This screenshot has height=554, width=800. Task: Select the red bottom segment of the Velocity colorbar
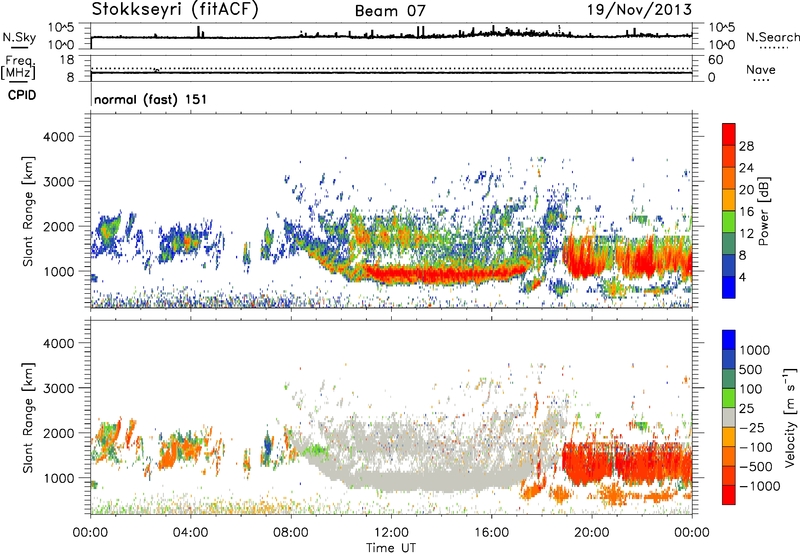point(729,495)
